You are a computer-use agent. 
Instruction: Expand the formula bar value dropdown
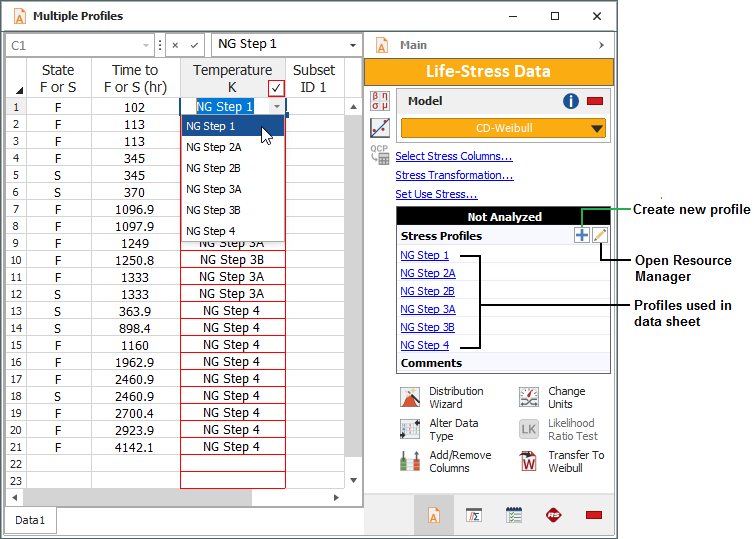(x=351, y=45)
